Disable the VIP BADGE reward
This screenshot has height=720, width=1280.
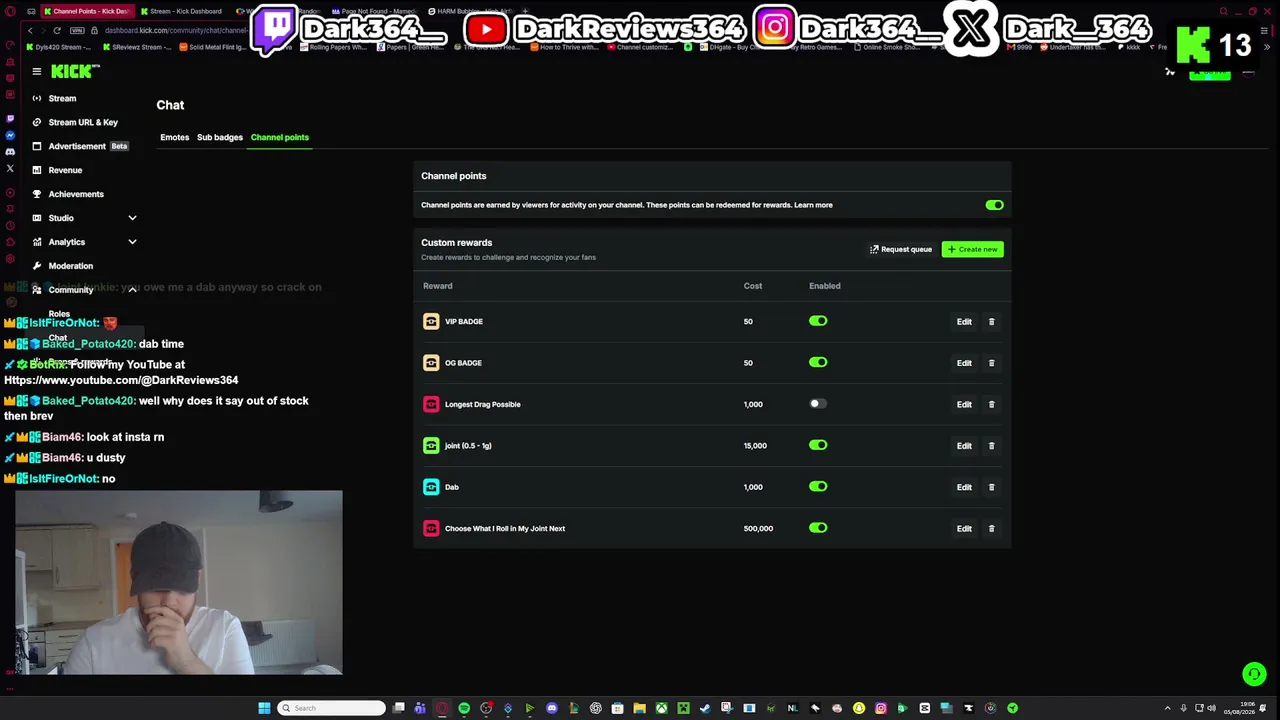[818, 321]
